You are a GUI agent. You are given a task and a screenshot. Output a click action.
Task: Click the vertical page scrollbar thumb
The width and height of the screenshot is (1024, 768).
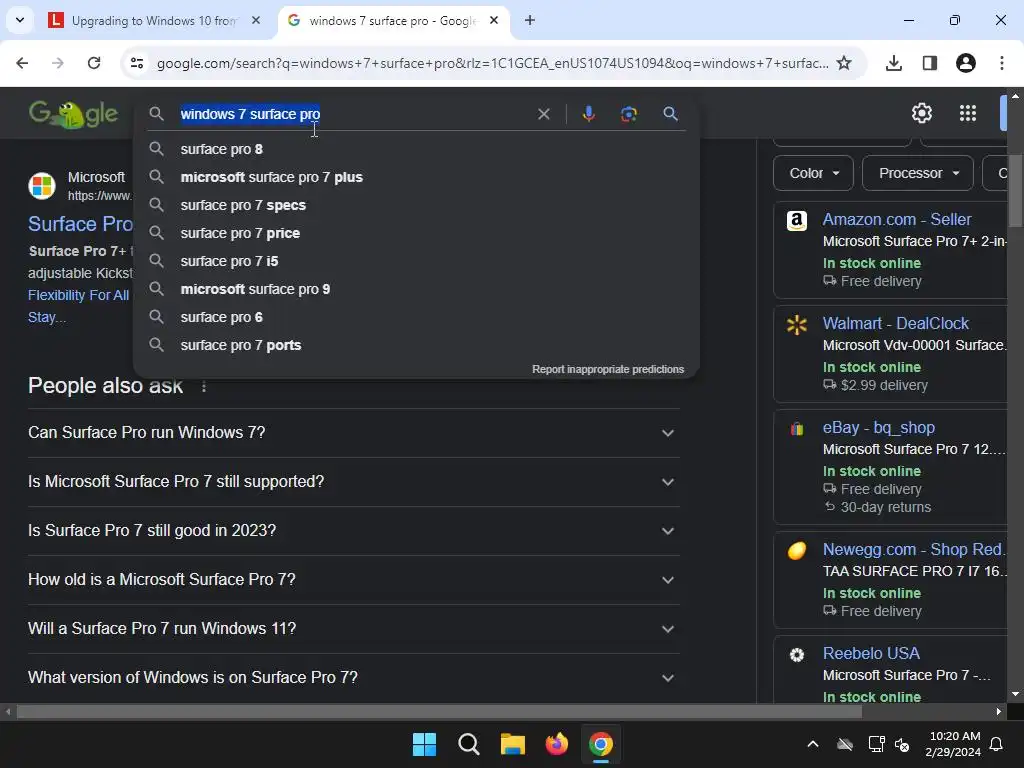click(1015, 191)
